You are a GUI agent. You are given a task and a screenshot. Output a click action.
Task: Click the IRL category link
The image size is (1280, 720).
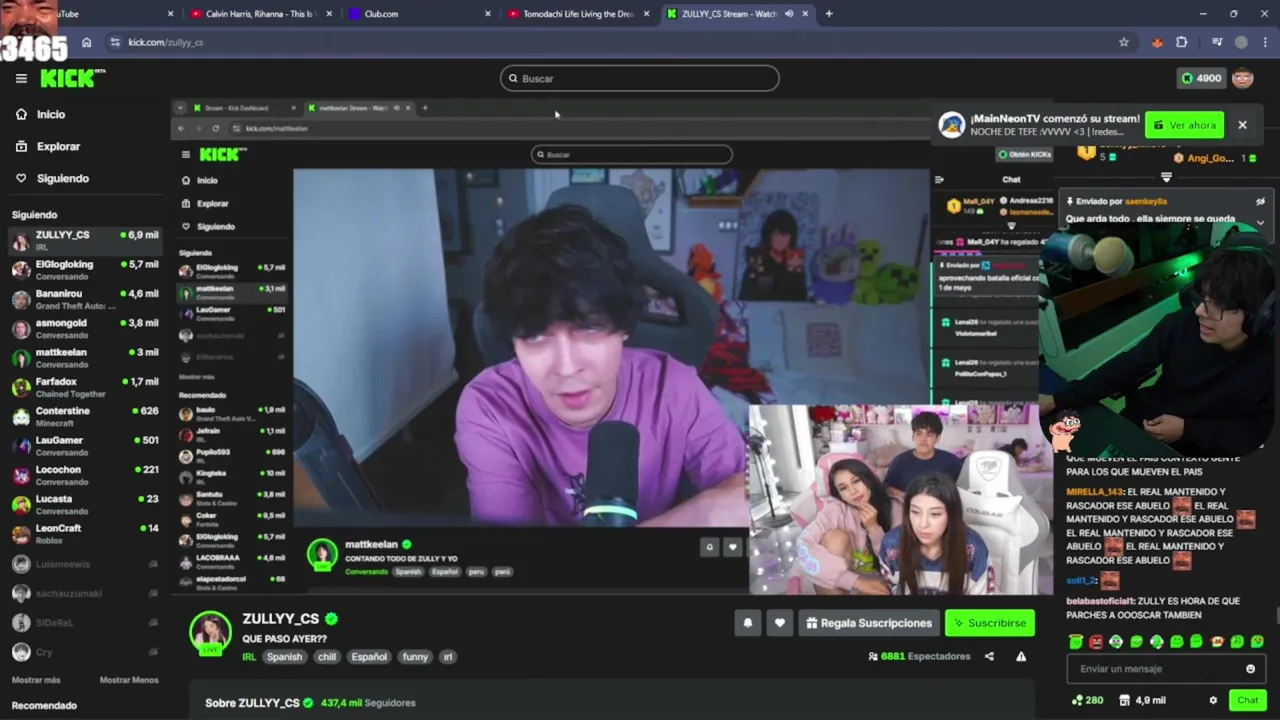click(249, 657)
